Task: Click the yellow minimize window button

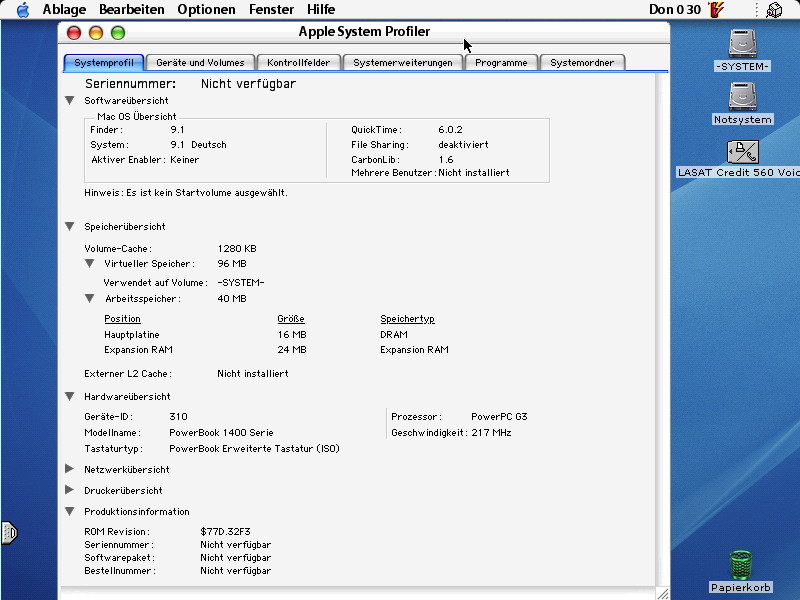Action: pyautogui.click(x=96, y=33)
